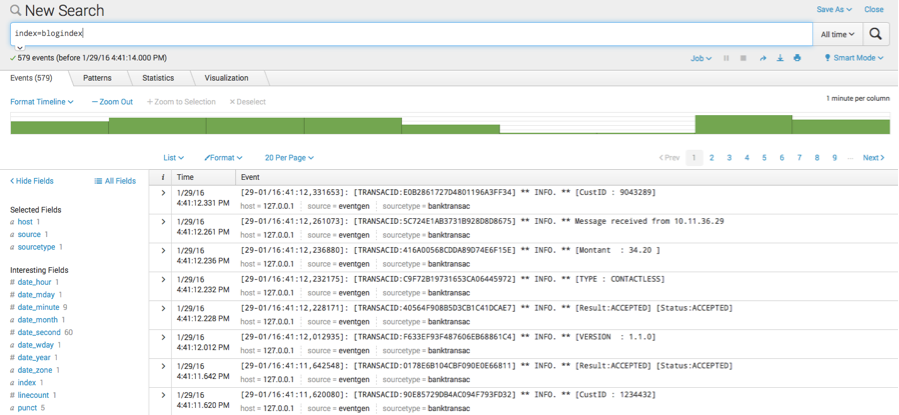Expand the event at 4:41:11.620 PM
The width and height of the screenshot is (899, 415).
(163, 395)
